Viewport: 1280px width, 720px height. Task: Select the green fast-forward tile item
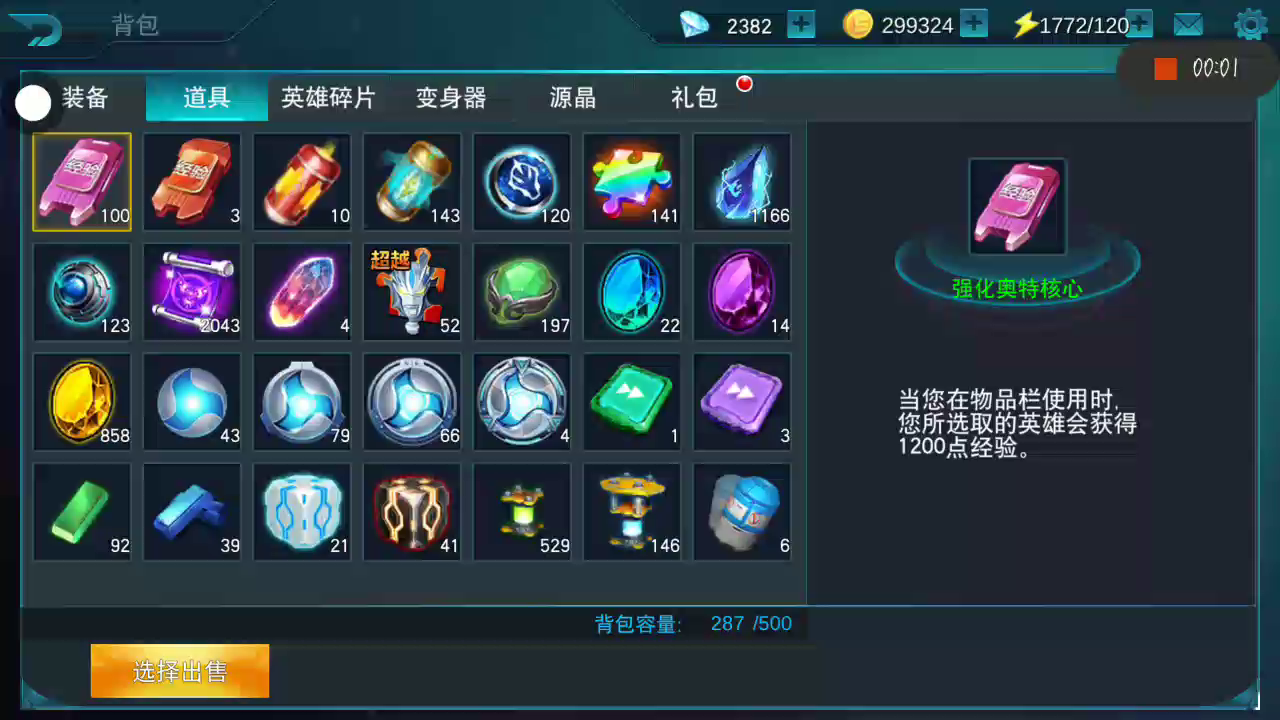coord(632,402)
